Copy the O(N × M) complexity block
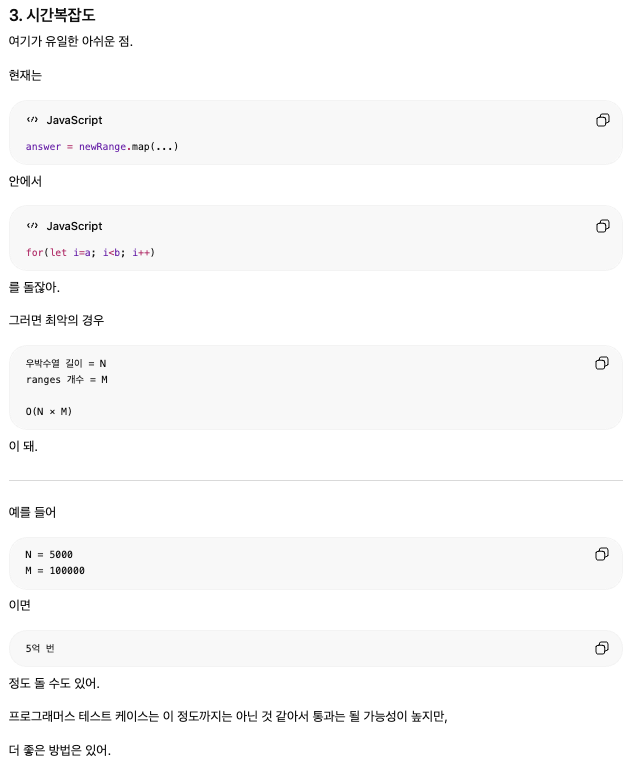Viewport: 633px width, 766px height. (x=602, y=363)
